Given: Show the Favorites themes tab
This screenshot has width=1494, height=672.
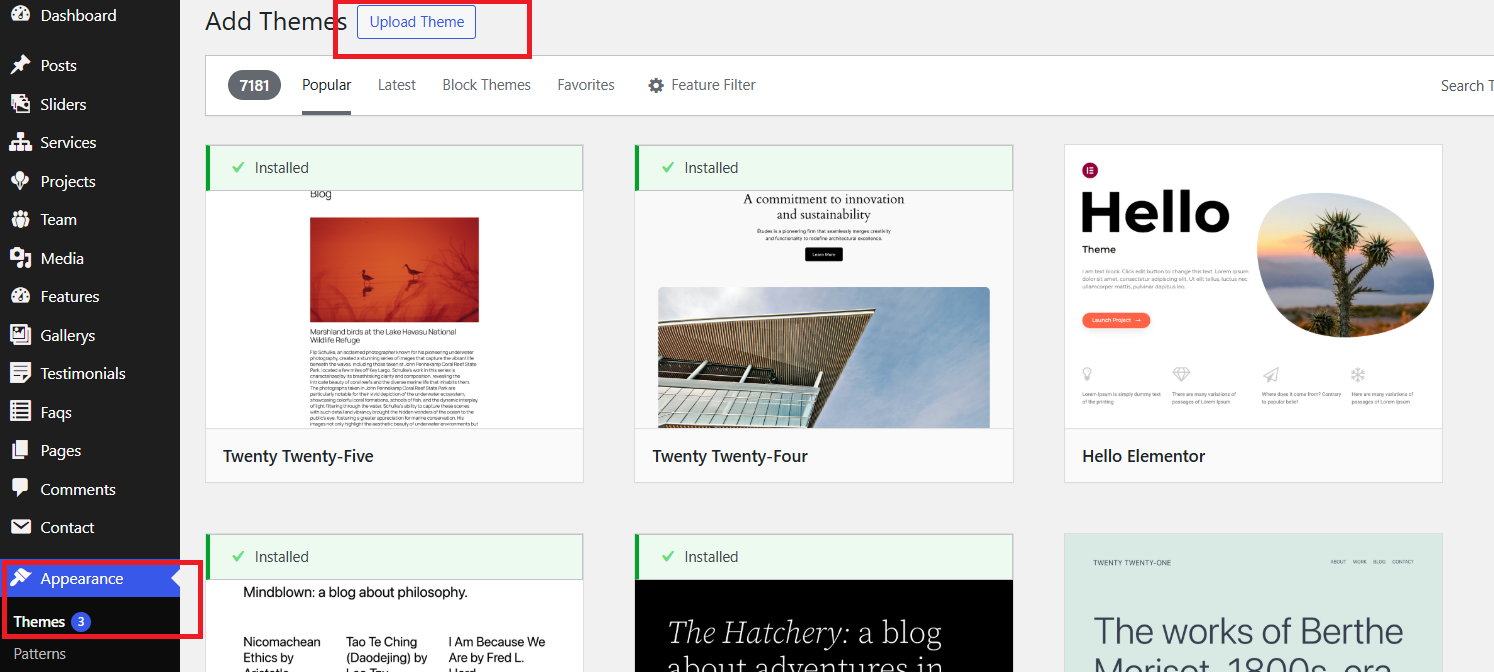Looking at the screenshot, I should pos(586,85).
